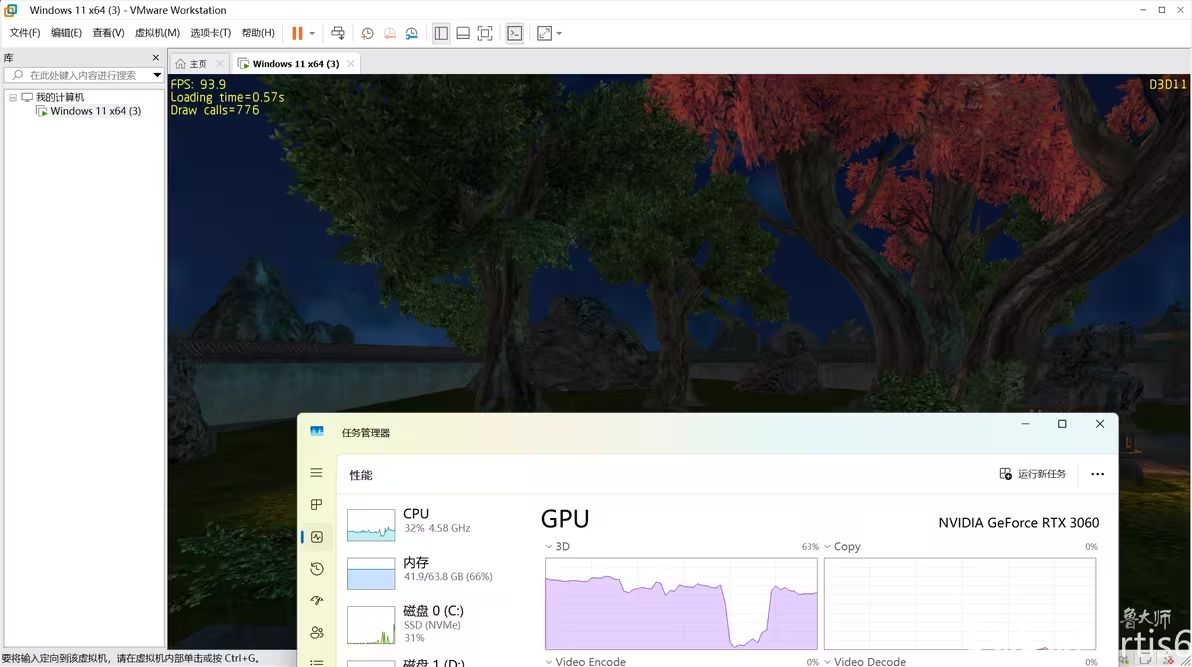Click the Copy GPU usage graph
This screenshot has width=1192, height=667.
(960, 604)
